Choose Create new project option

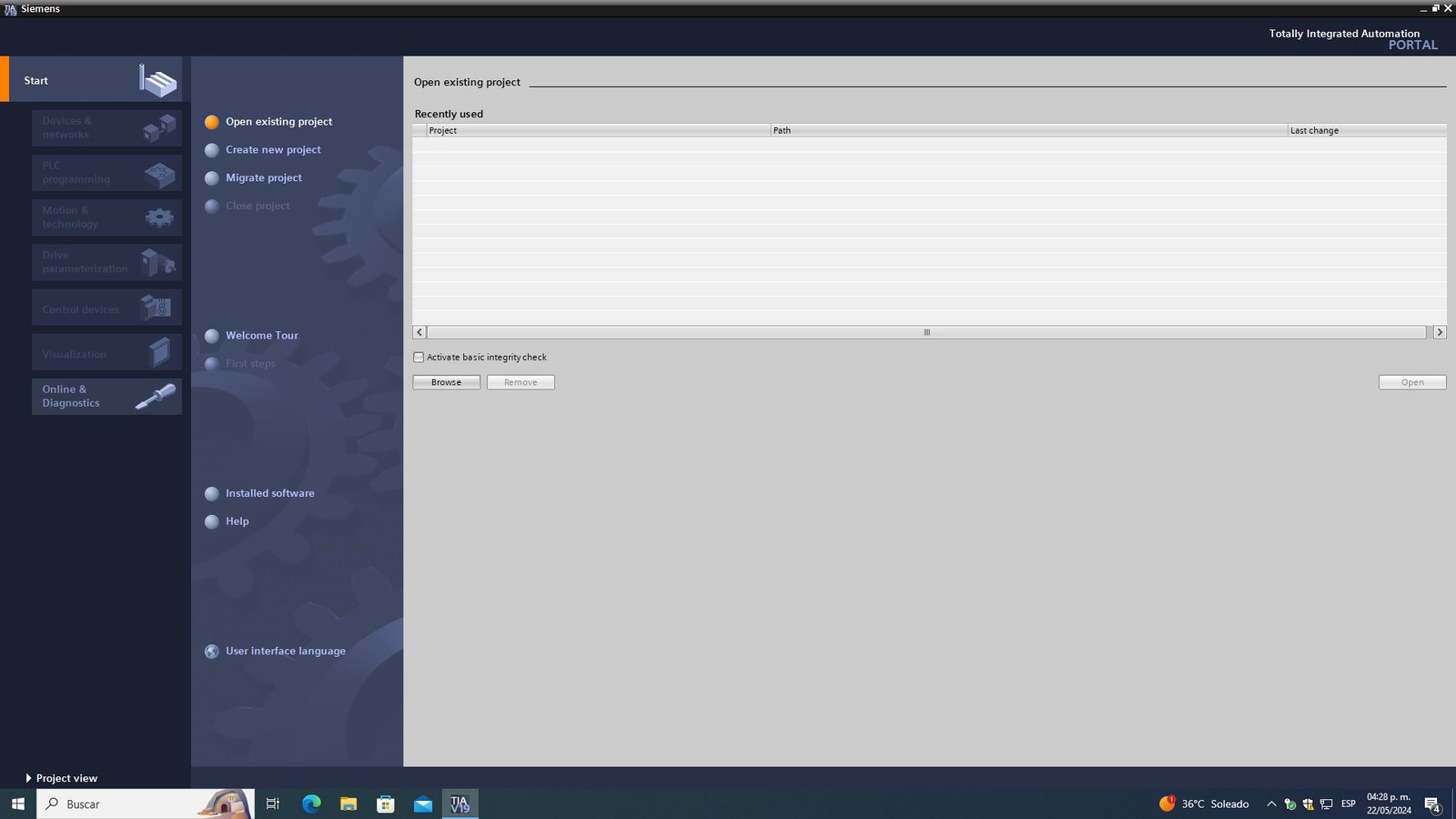point(273,149)
